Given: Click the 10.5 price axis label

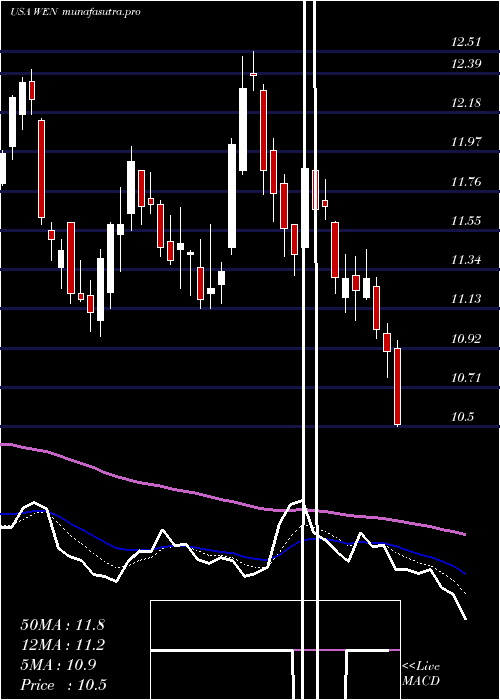Looking at the screenshot, I should pos(462,417).
